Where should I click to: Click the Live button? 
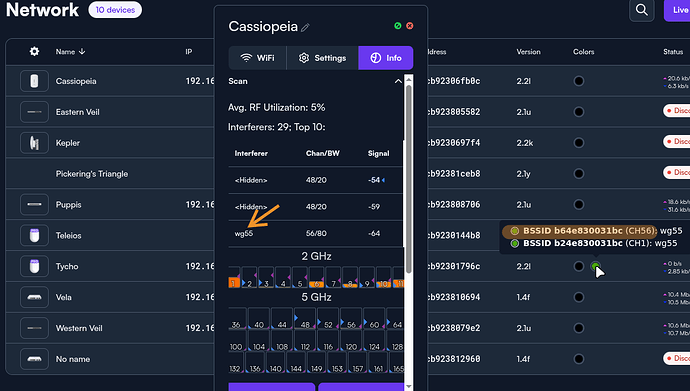tap(678, 10)
